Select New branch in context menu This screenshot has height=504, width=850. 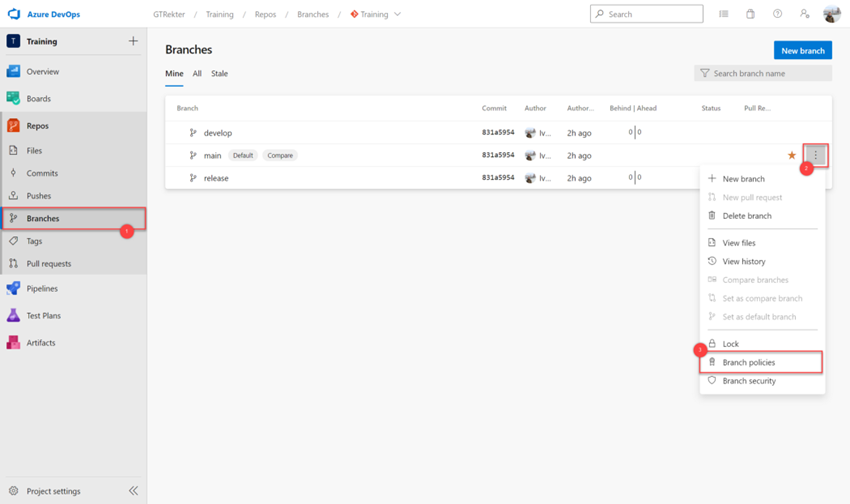tap(762, 179)
